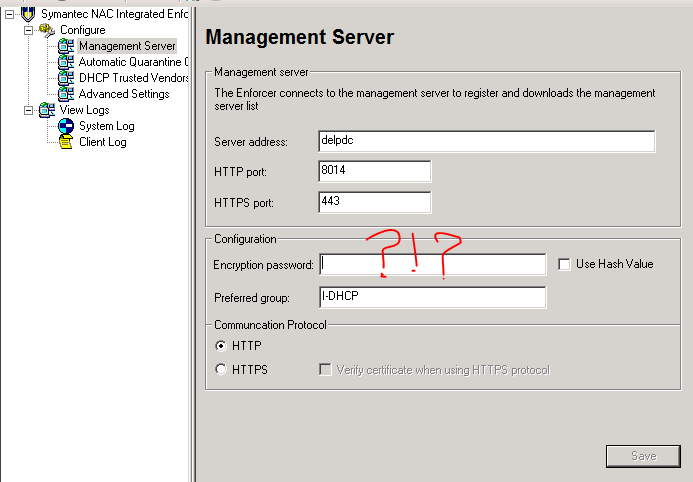The image size is (693, 482).
Task: Enable the Use Hash Value checkbox
Action: tap(564, 264)
